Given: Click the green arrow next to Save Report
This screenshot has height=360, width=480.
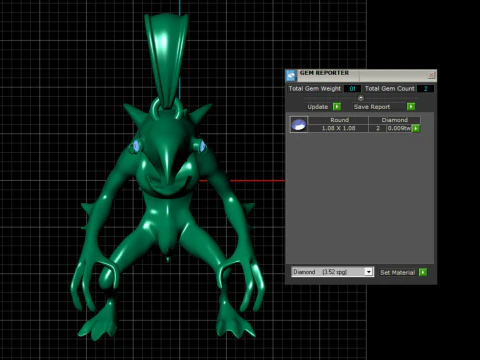Looking at the screenshot, I should [411, 107].
